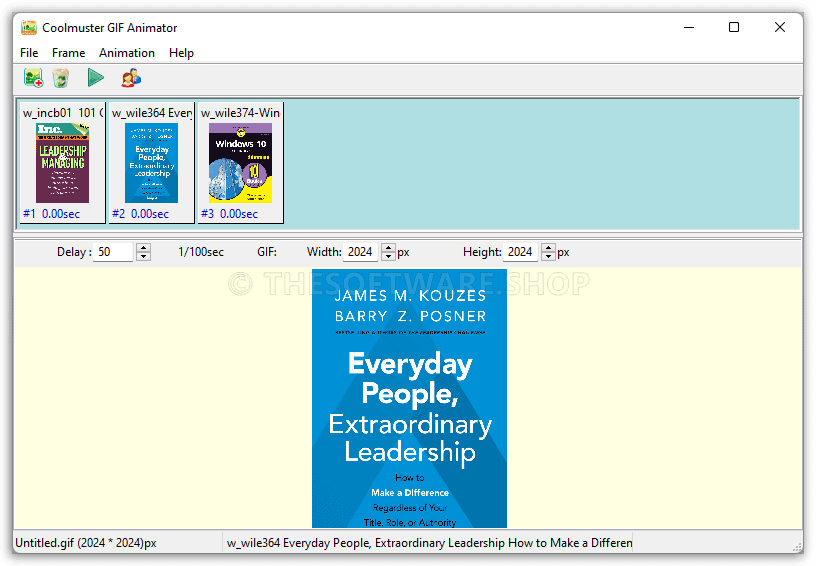Click the Delete frame recycle bin icon
The height and width of the screenshot is (566, 816).
(x=61, y=78)
